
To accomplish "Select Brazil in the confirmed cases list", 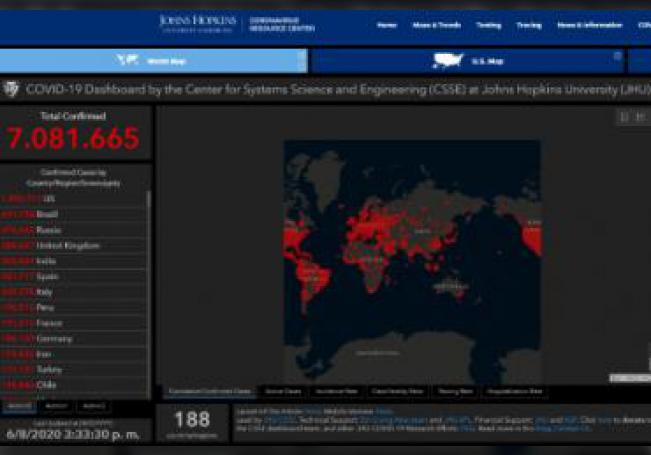I will pyautogui.click(x=48, y=214).
